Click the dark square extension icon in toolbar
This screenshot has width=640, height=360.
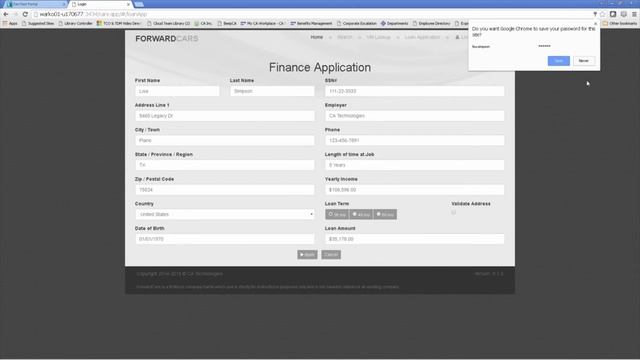click(x=613, y=14)
